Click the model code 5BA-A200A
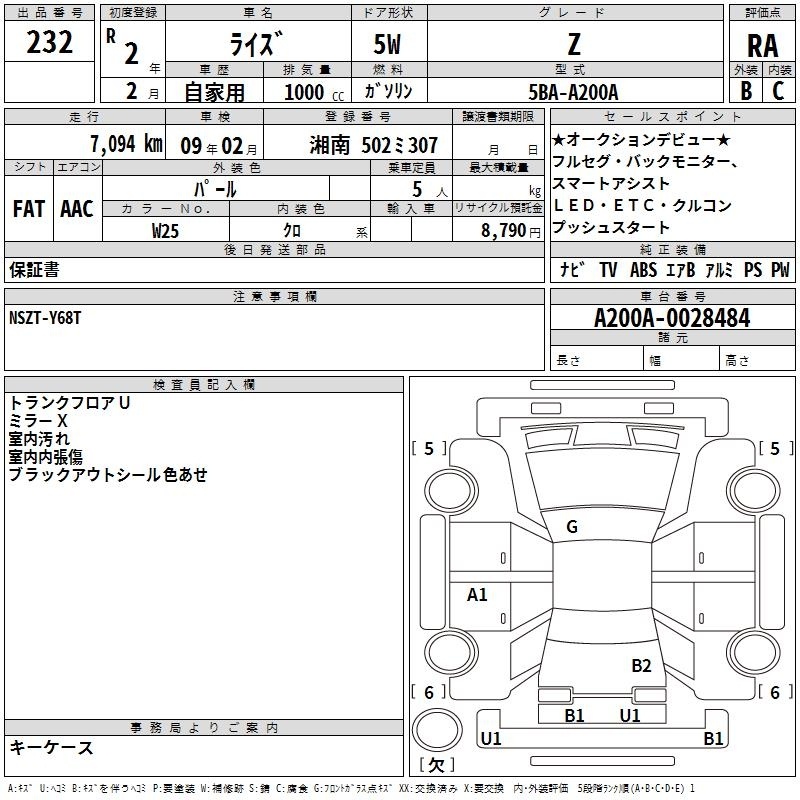The image size is (800, 800). click(573, 92)
